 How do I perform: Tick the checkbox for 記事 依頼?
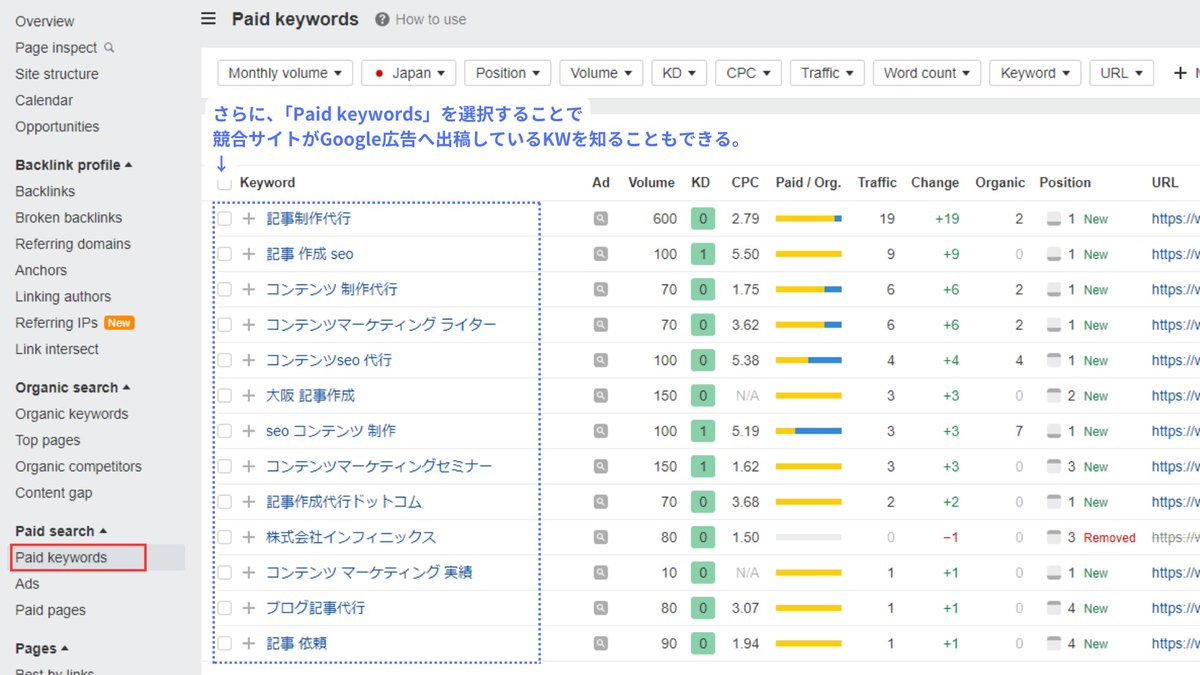pos(224,643)
